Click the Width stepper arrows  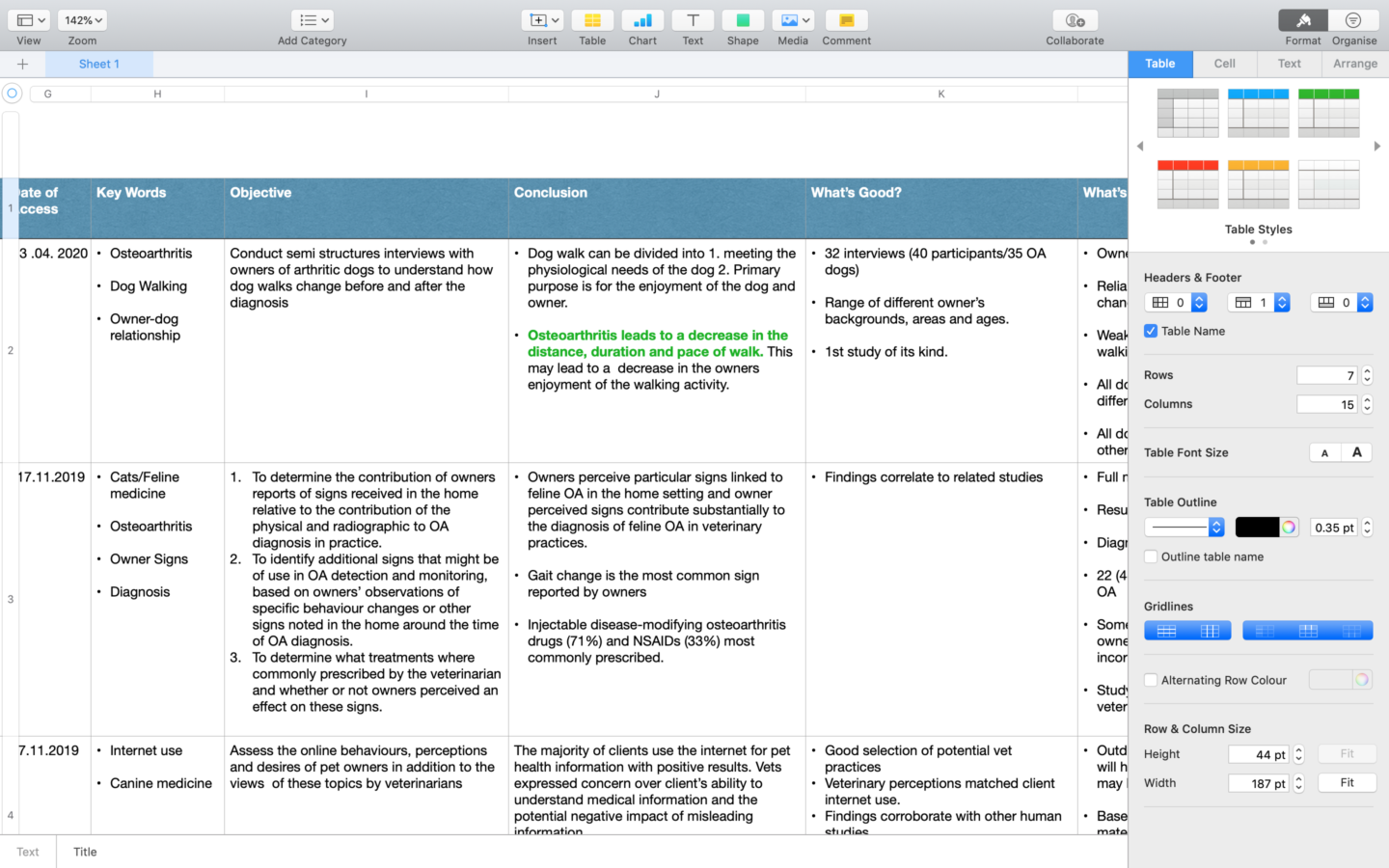pos(1298,783)
